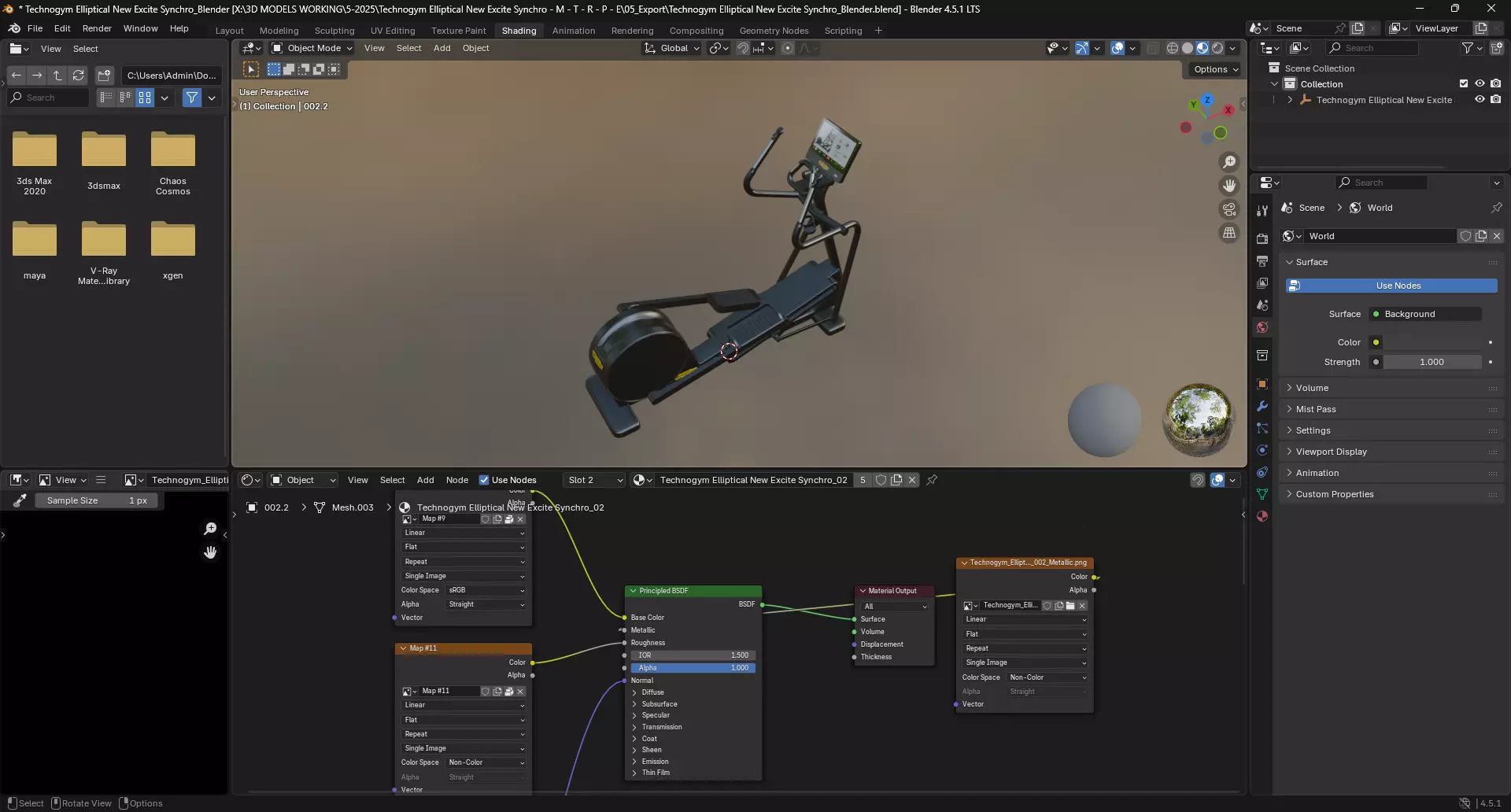Select the Chaos Cosmos folder thumbnail
Viewport: 1511px width, 812px height.
coord(173,149)
